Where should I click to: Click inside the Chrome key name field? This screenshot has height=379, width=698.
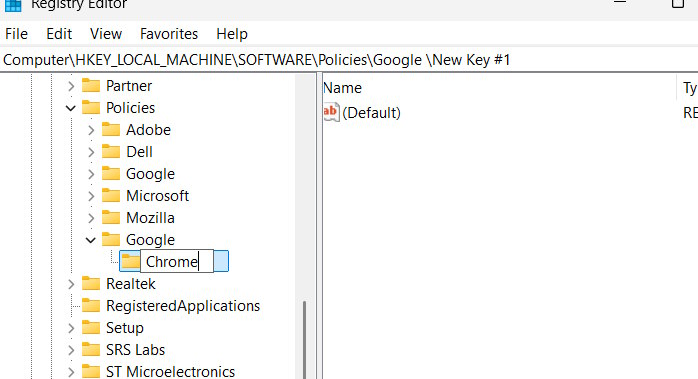tap(177, 261)
